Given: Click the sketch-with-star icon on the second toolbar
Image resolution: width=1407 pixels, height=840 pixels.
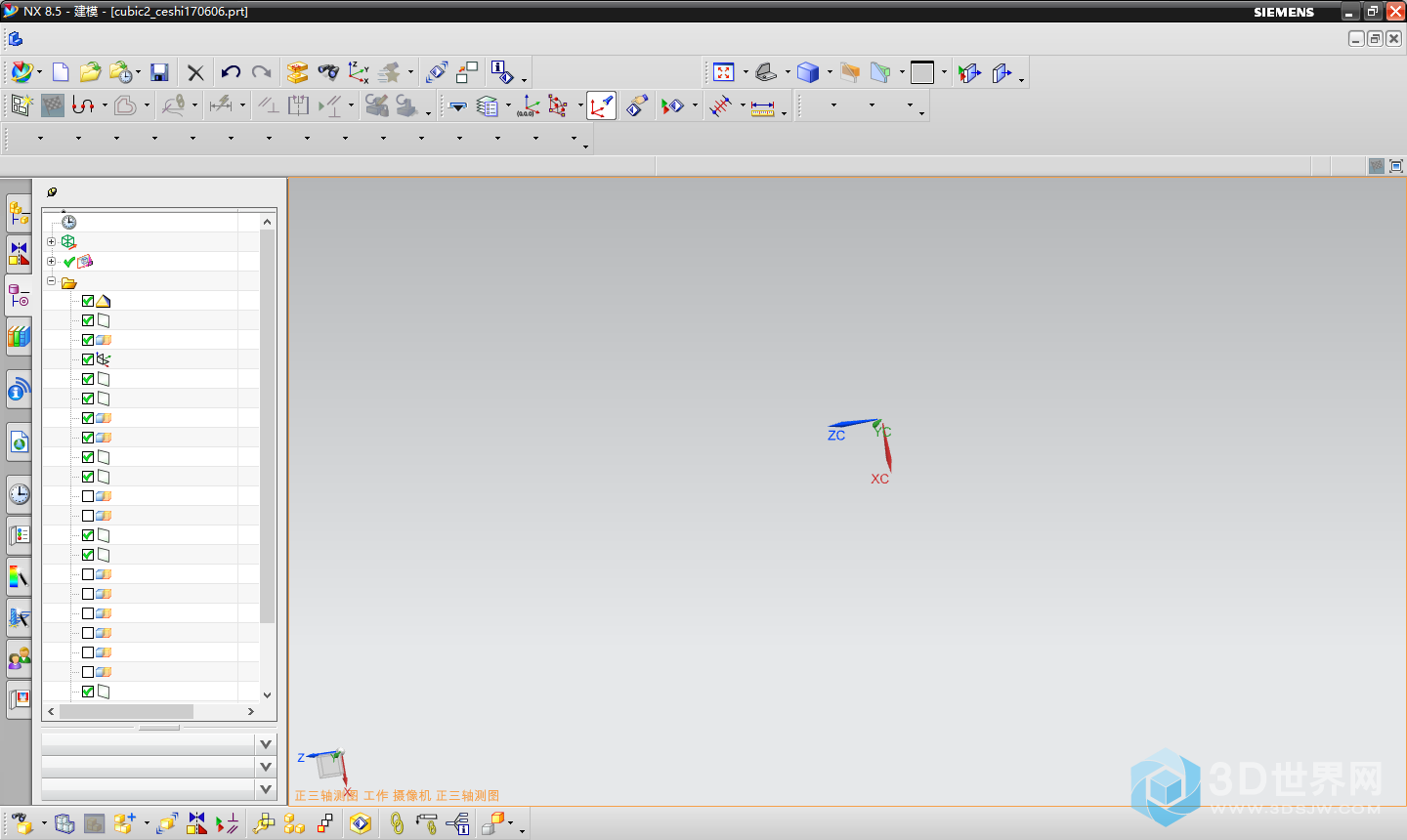Looking at the screenshot, I should click(x=21, y=105).
